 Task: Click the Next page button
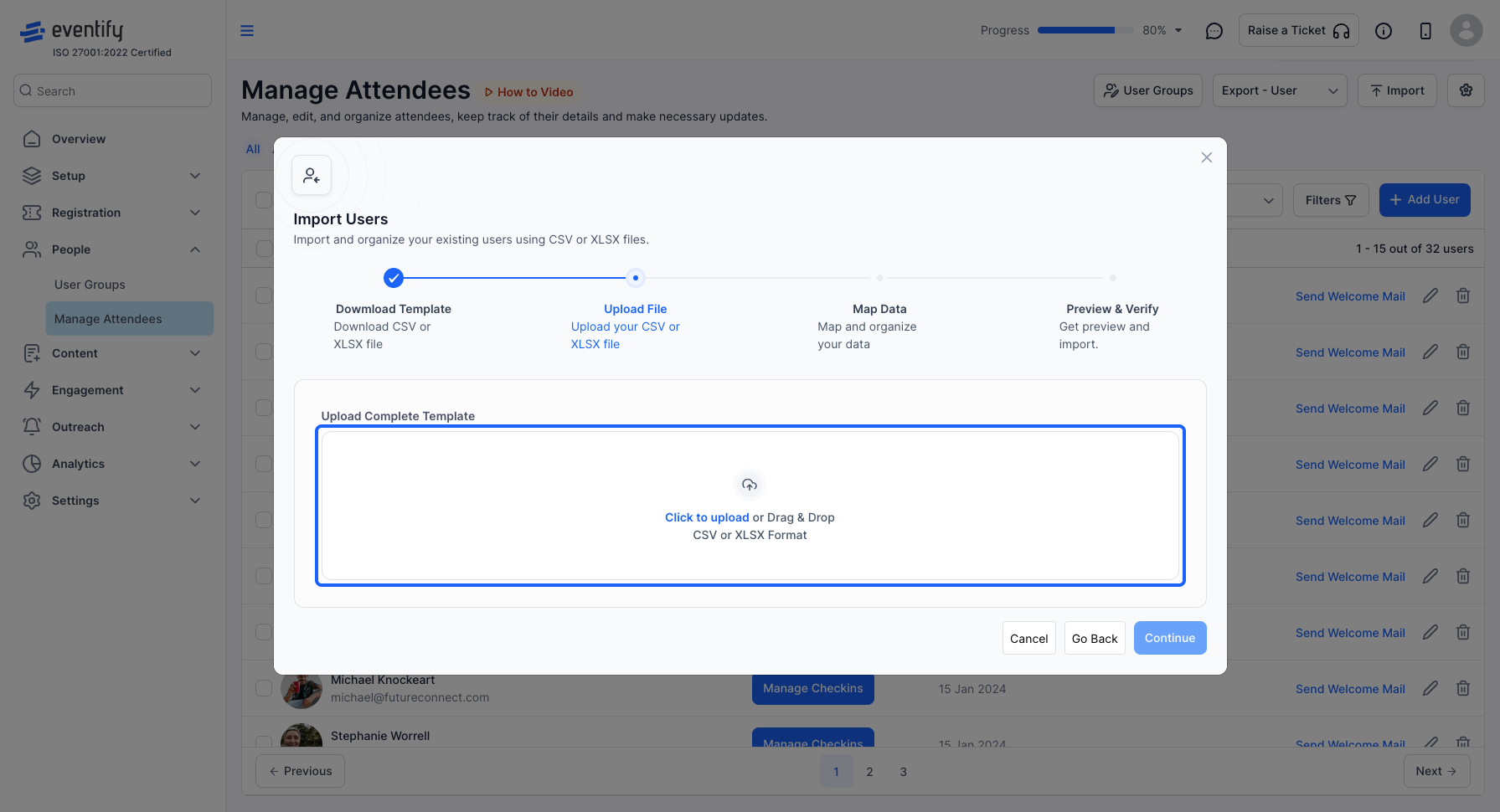click(x=1436, y=771)
